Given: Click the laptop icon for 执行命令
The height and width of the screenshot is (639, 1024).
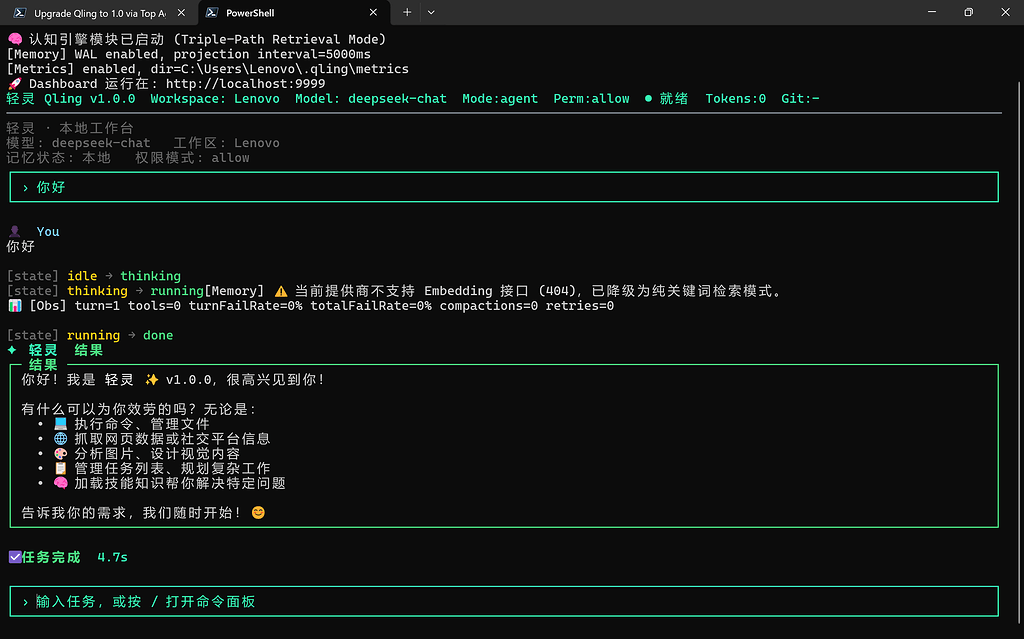Looking at the screenshot, I should coord(61,423).
